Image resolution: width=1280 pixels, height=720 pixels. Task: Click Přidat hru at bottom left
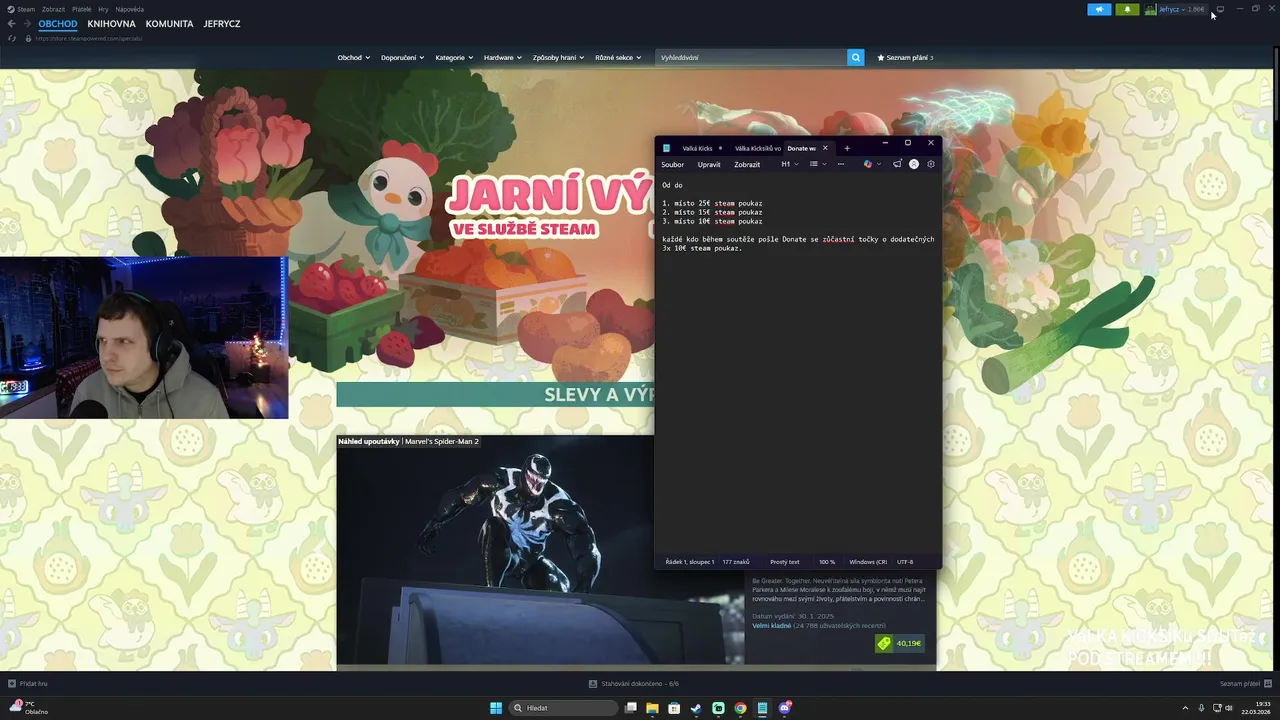(x=28, y=684)
